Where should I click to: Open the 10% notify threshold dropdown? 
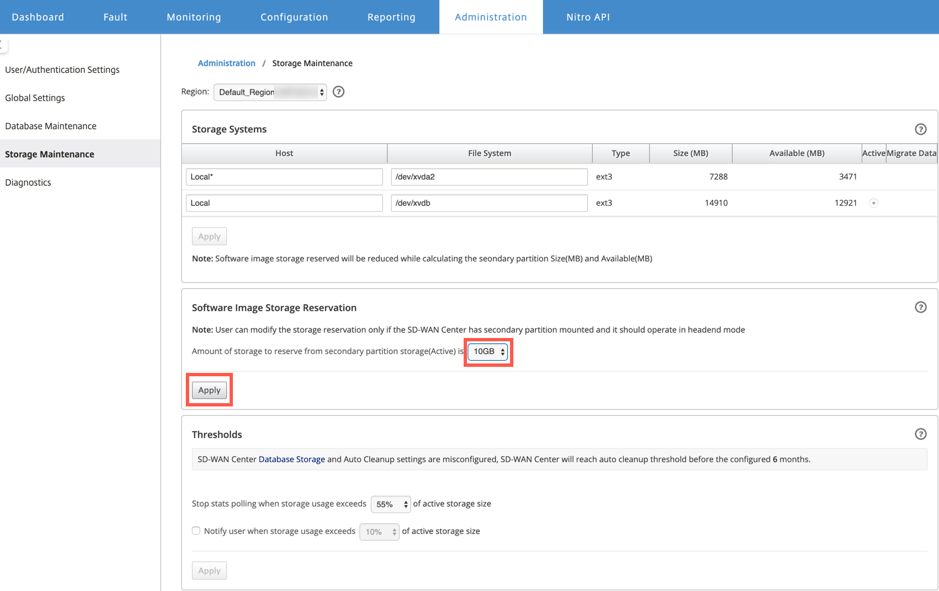click(379, 532)
